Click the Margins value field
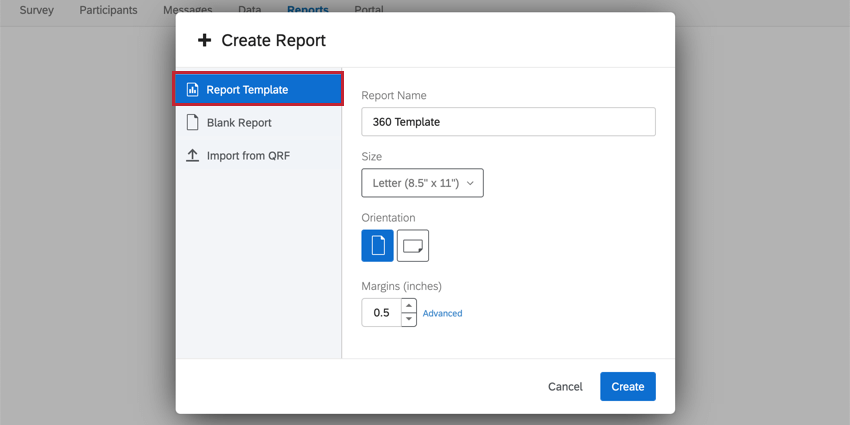 tap(381, 313)
